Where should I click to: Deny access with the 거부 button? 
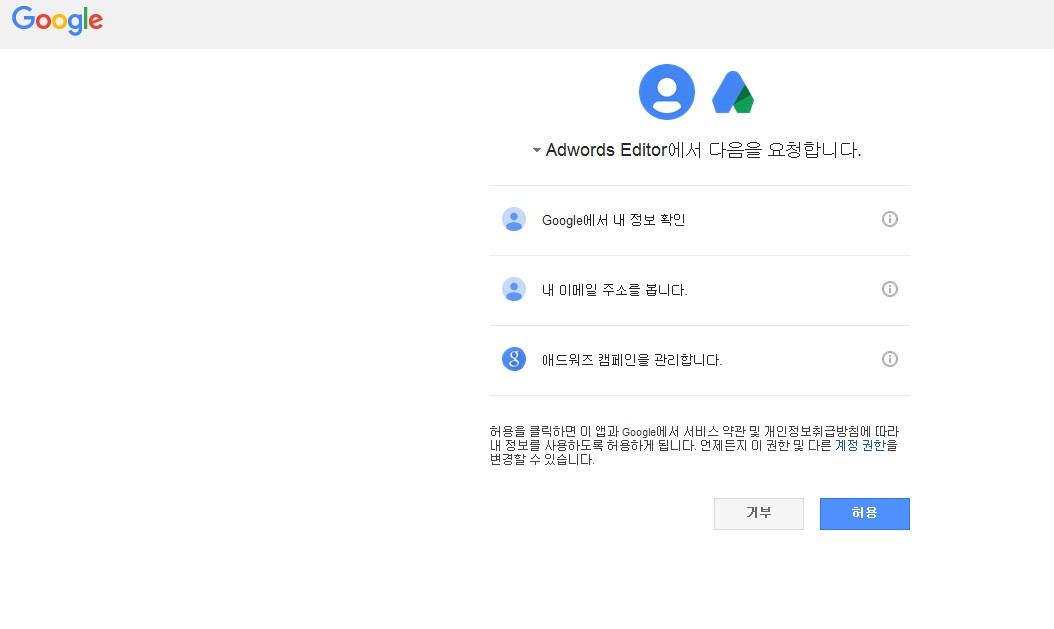pyautogui.click(x=759, y=513)
